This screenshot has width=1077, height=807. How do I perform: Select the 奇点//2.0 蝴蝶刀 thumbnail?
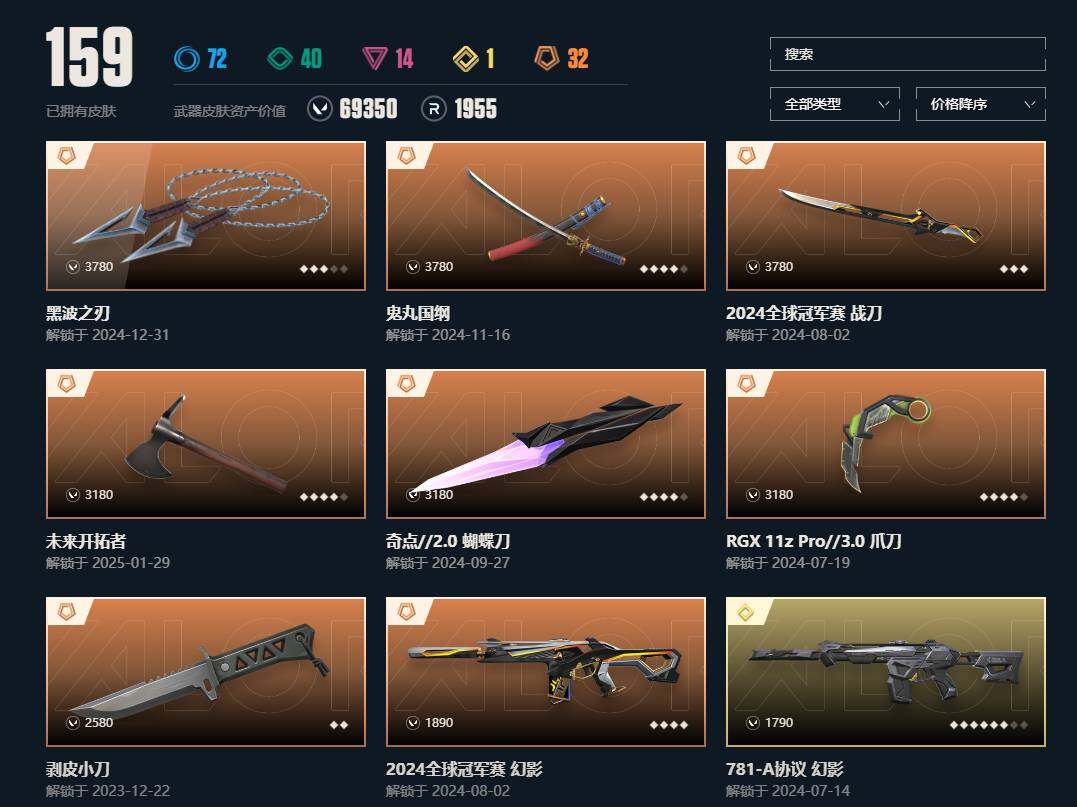[x=546, y=444]
